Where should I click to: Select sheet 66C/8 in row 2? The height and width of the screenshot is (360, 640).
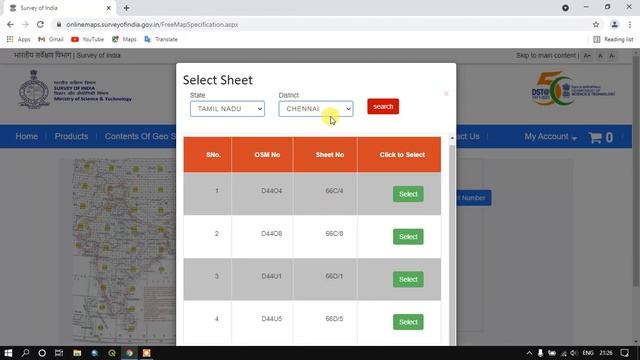click(408, 237)
